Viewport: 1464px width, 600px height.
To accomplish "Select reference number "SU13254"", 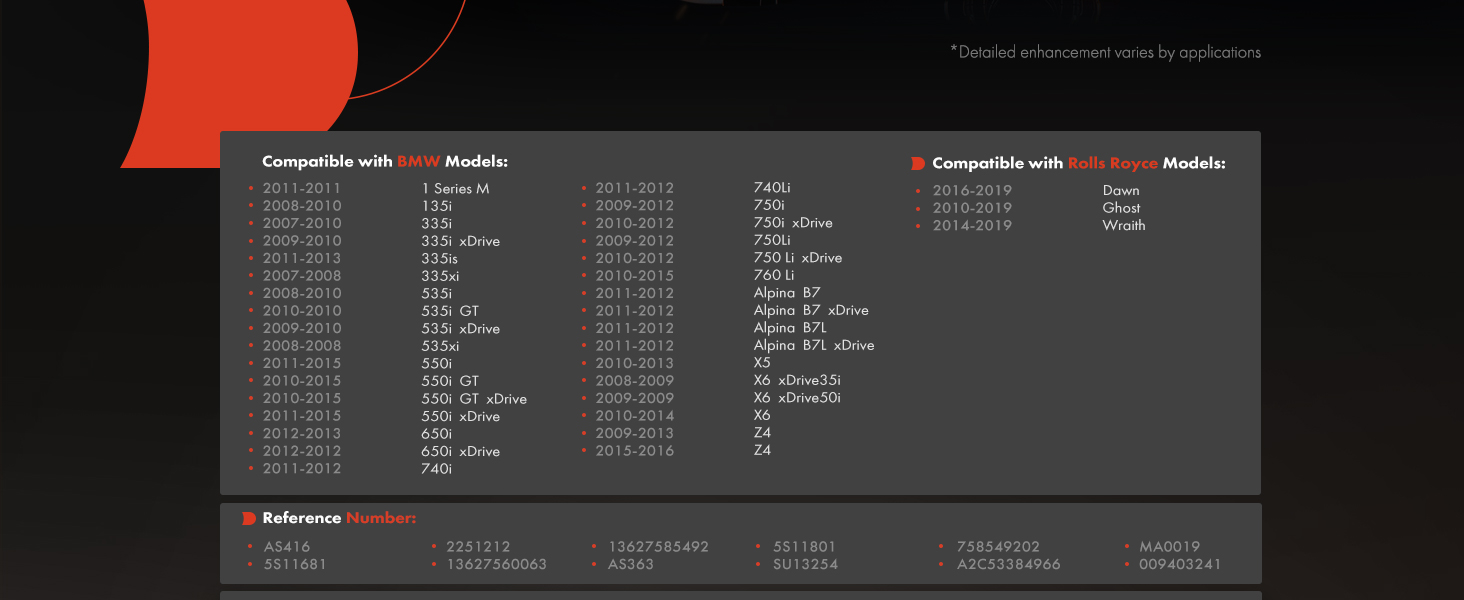I will point(805,564).
